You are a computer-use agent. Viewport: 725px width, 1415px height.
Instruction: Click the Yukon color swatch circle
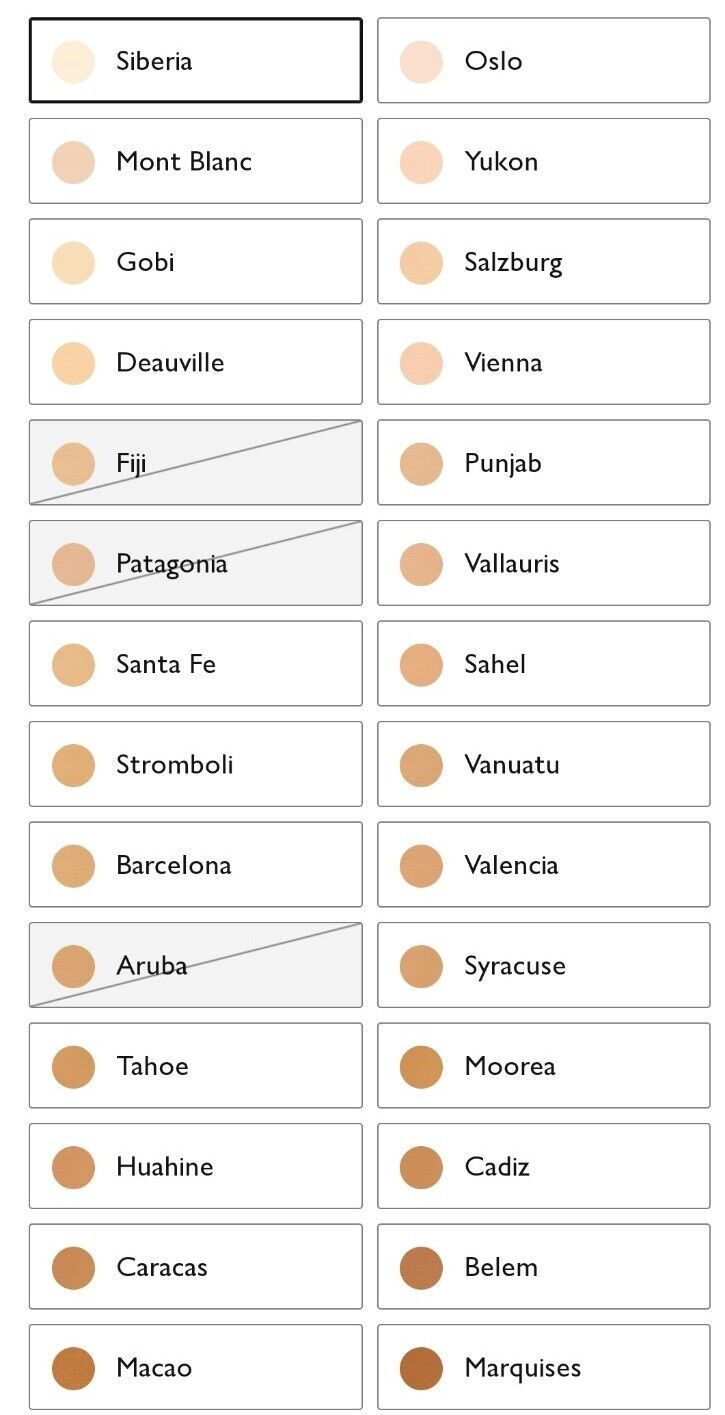tap(421, 162)
